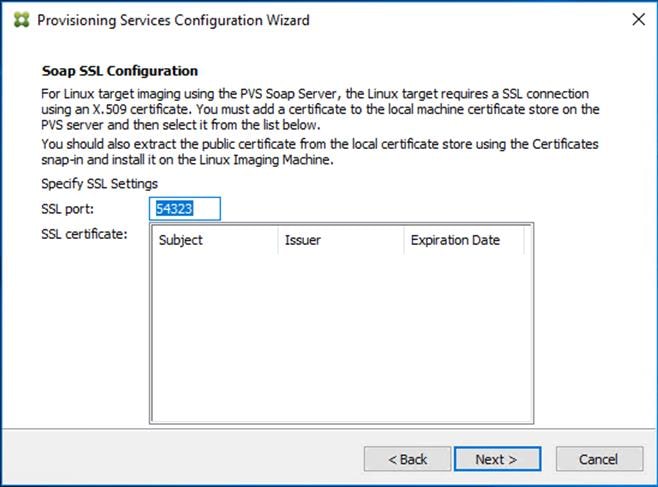Click the 'SSL port:' label
This screenshot has width=658, height=487.
(x=68, y=208)
